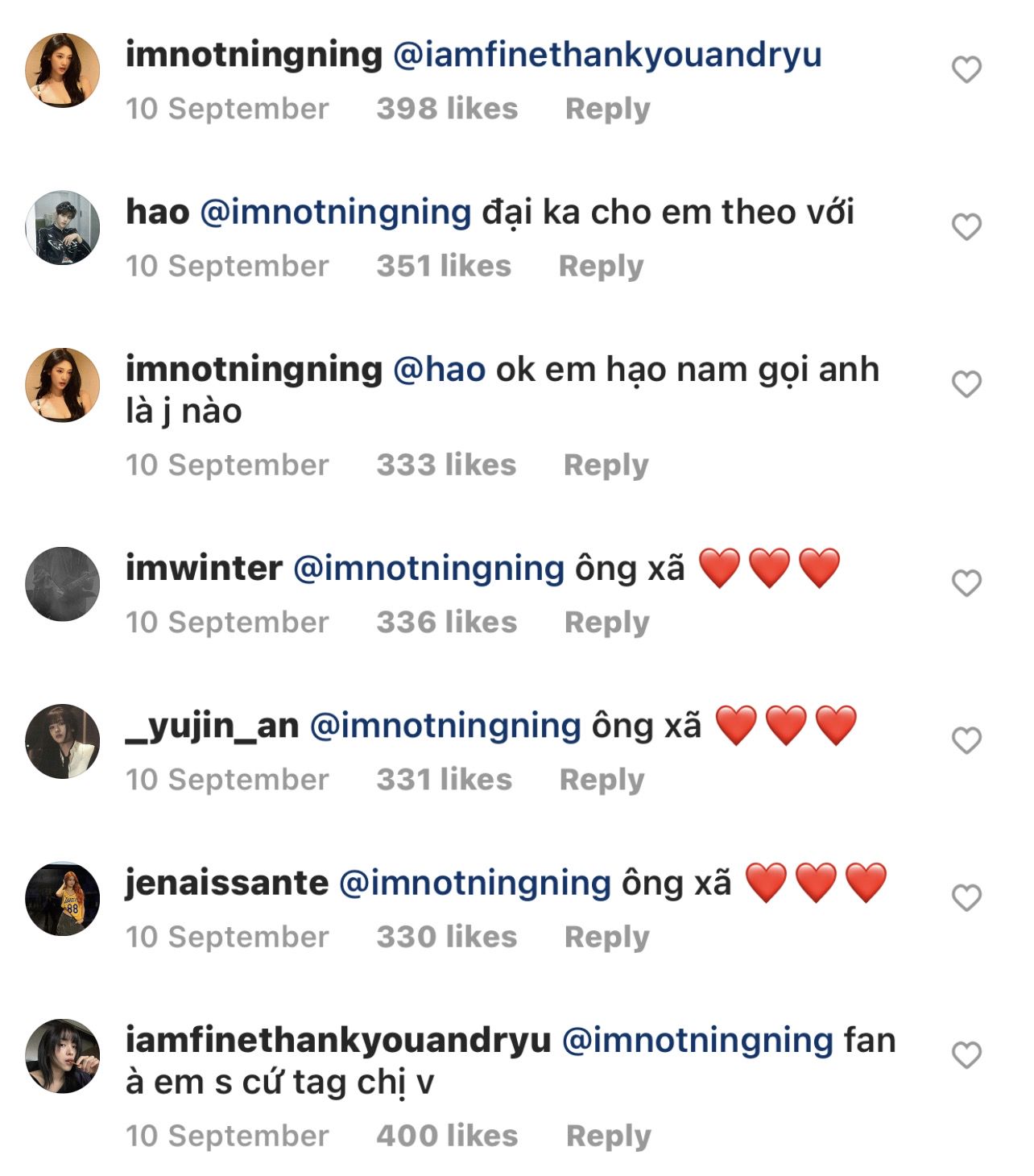
Task: Show the 351 likes on hao's comment
Action: (444, 266)
